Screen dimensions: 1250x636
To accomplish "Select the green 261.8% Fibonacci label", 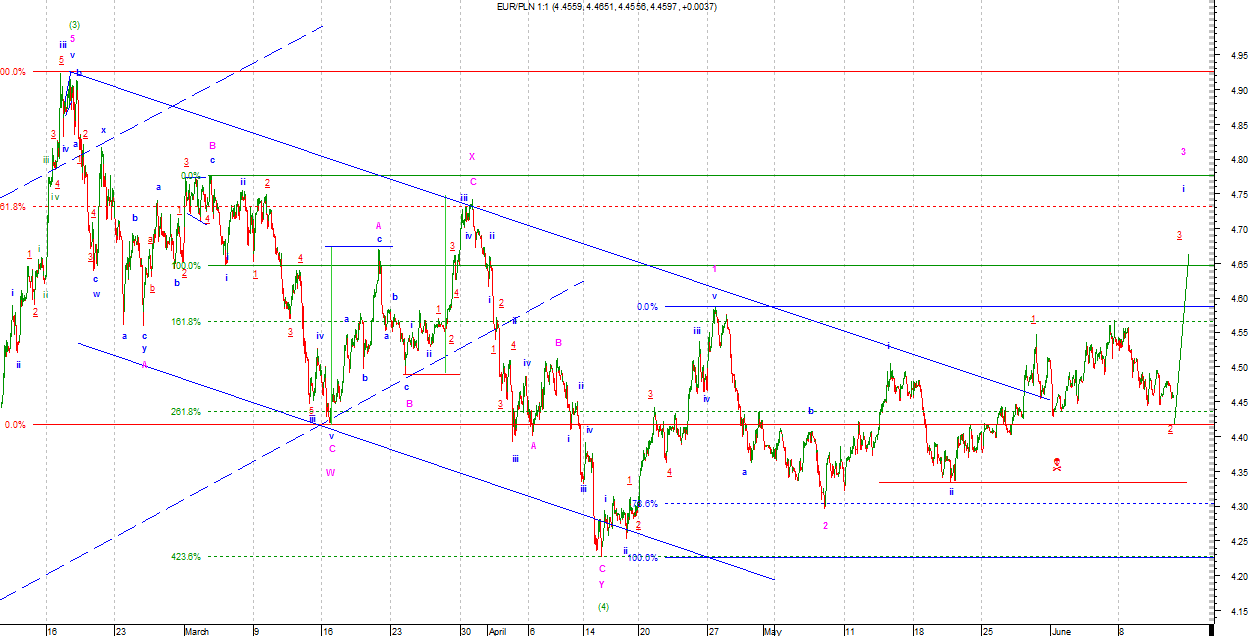I will (x=185, y=411).
